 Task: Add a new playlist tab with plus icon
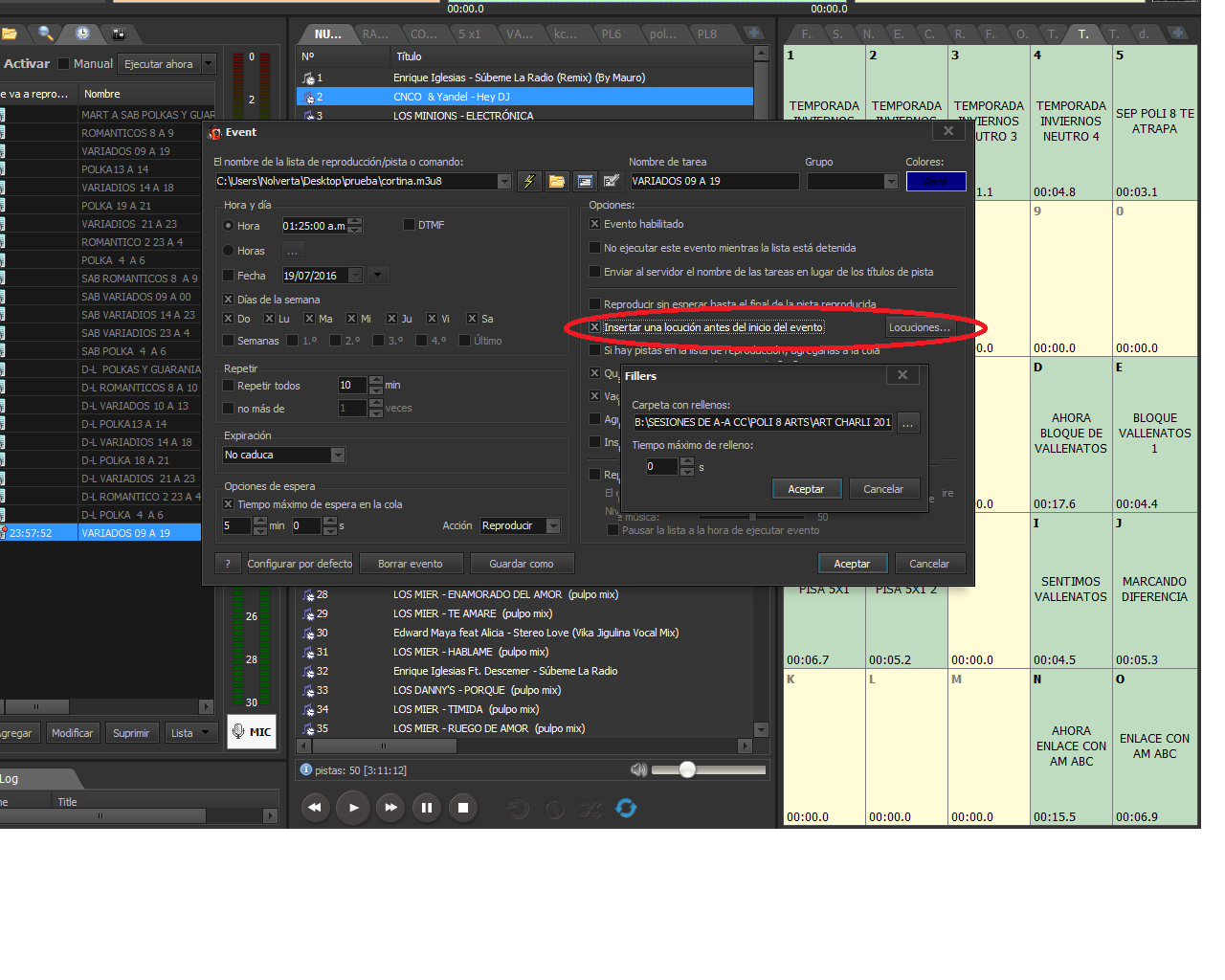[754, 33]
